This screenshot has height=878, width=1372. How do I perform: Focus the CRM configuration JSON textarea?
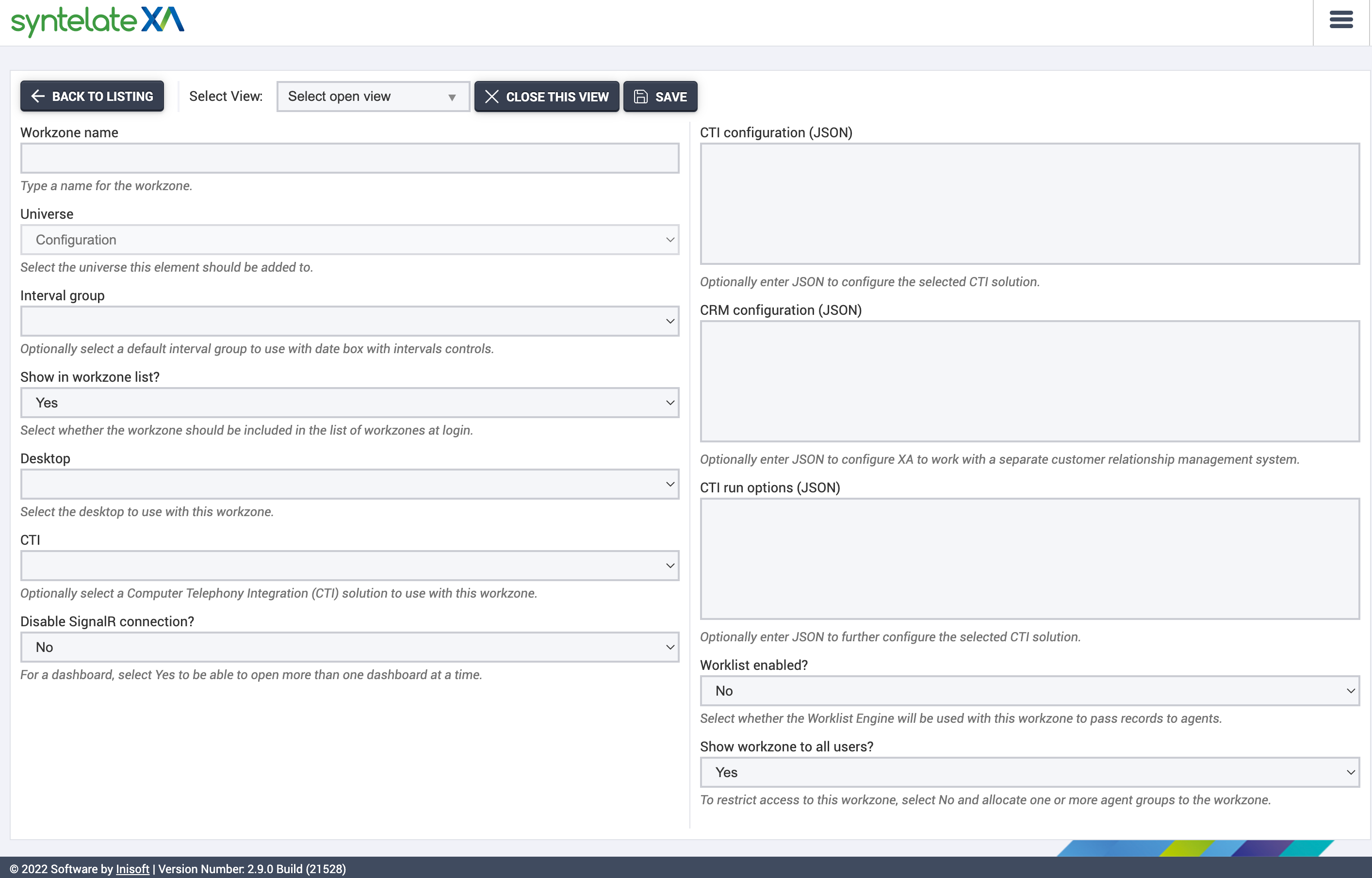coord(1029,381)
